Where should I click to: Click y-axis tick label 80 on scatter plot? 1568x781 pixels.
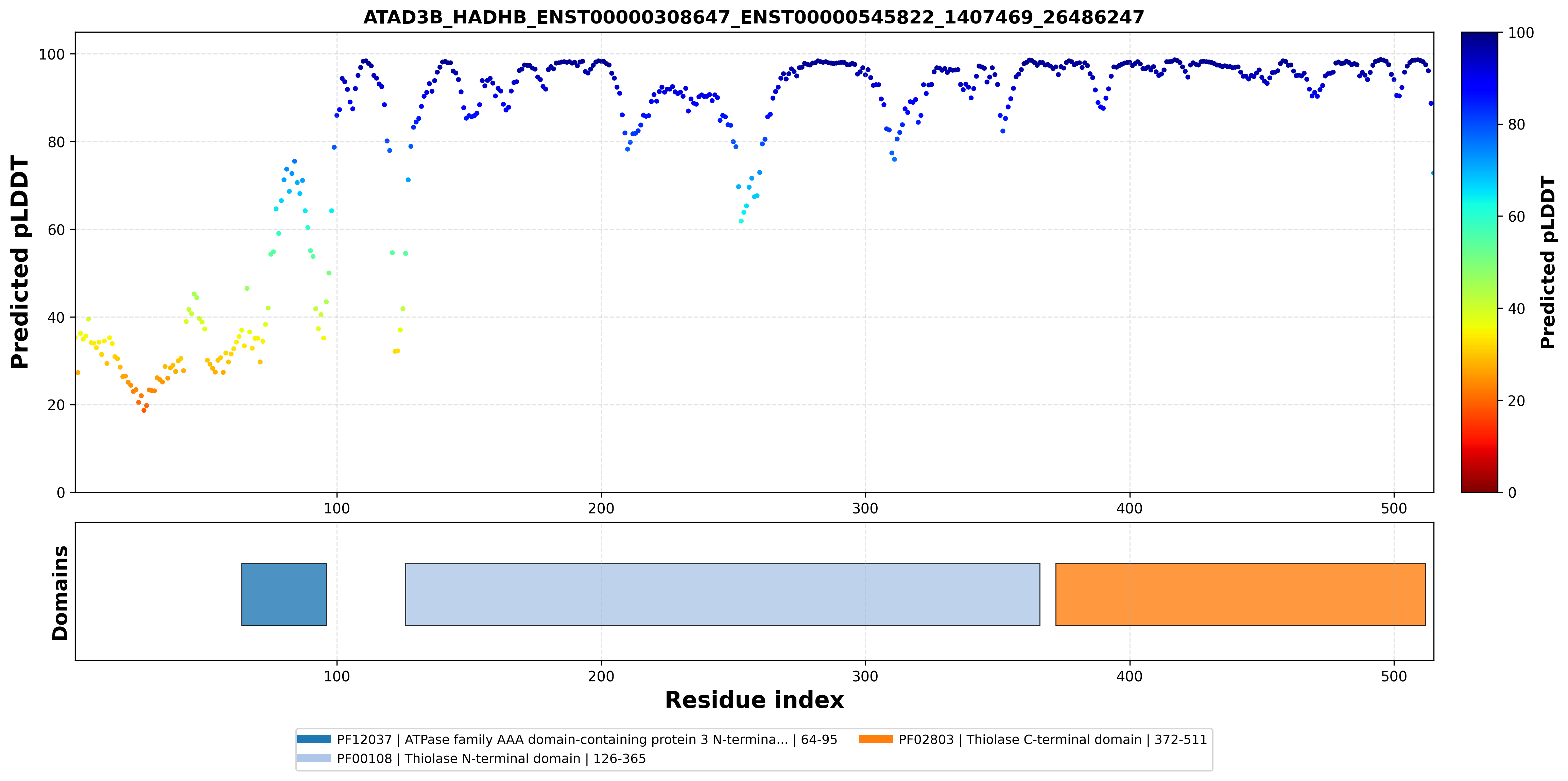(x=56, y=142)
